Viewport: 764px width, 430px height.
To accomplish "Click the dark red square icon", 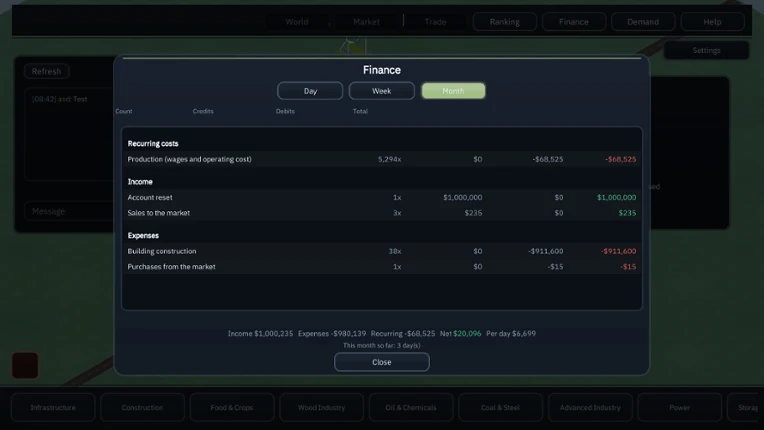I will coord(25,365).
